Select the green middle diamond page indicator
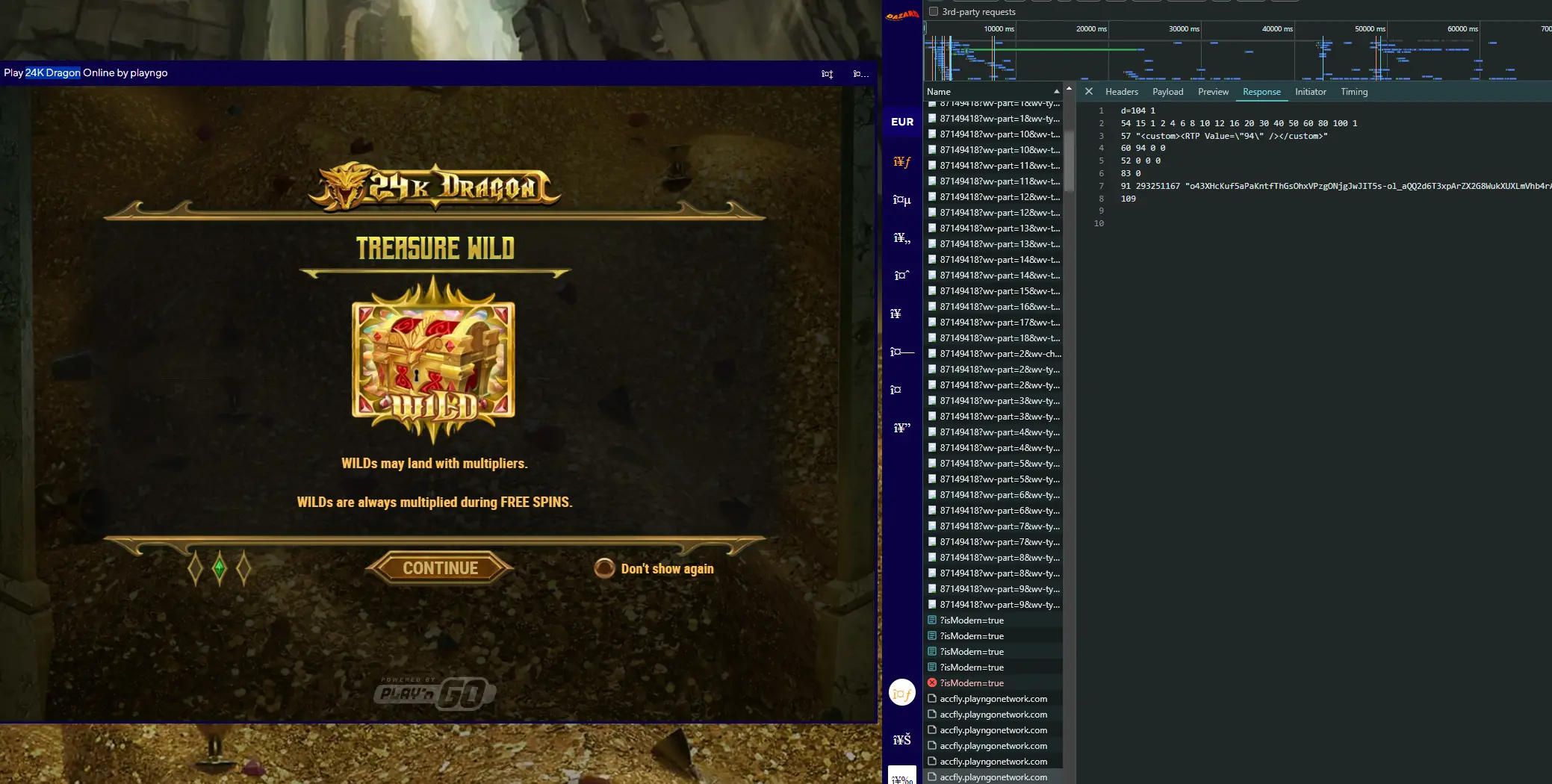The image size is (1552, 784). (x=219, y=568)
